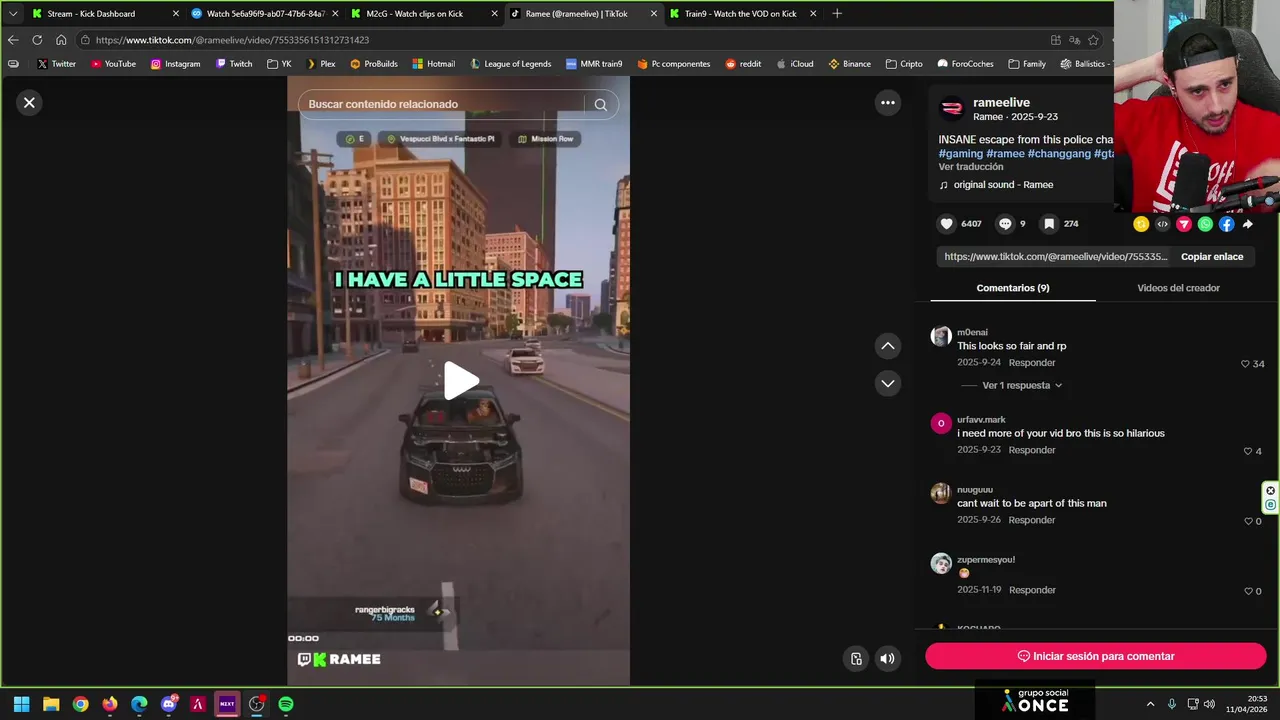This screenshot has width=1280, height=720.
Task: Open more sharing options arrow
Action: tap(1247, 224)
